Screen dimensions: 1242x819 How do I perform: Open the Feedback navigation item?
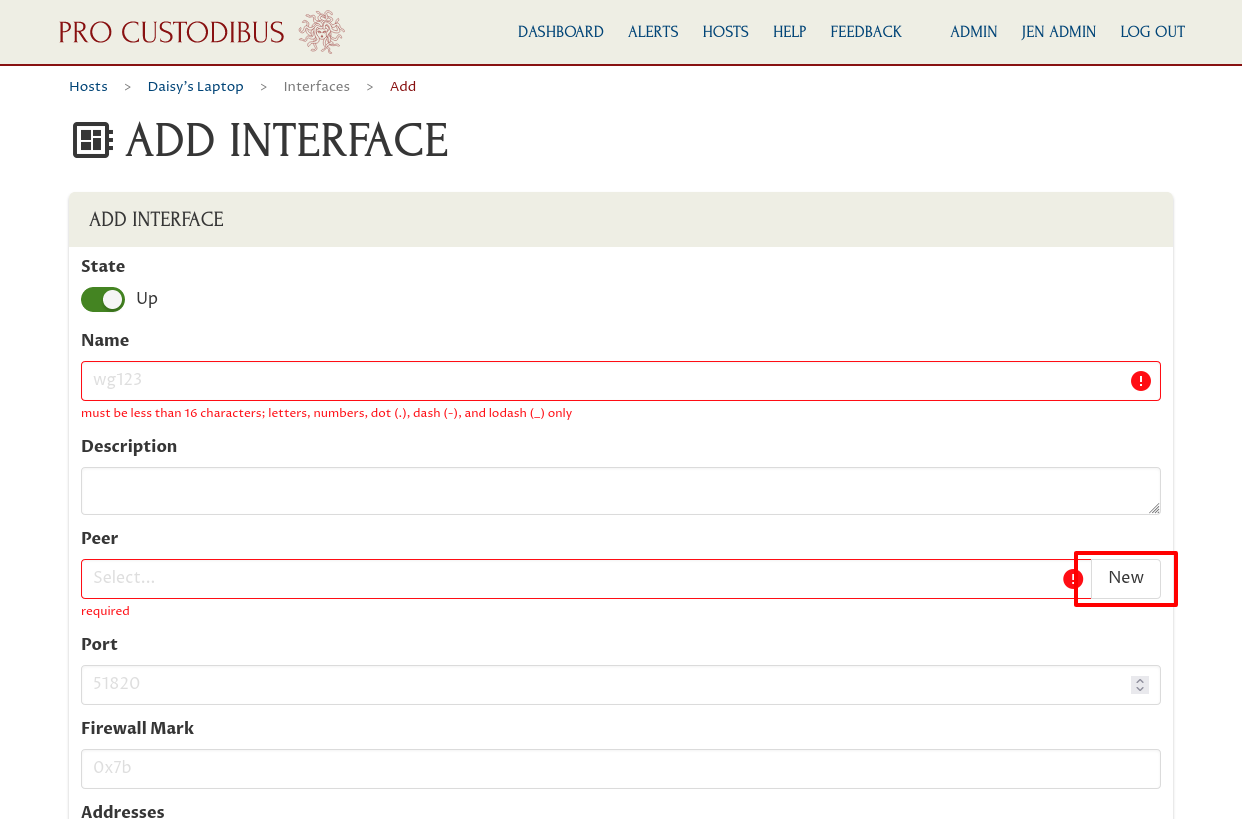click(x=866, y=32)
